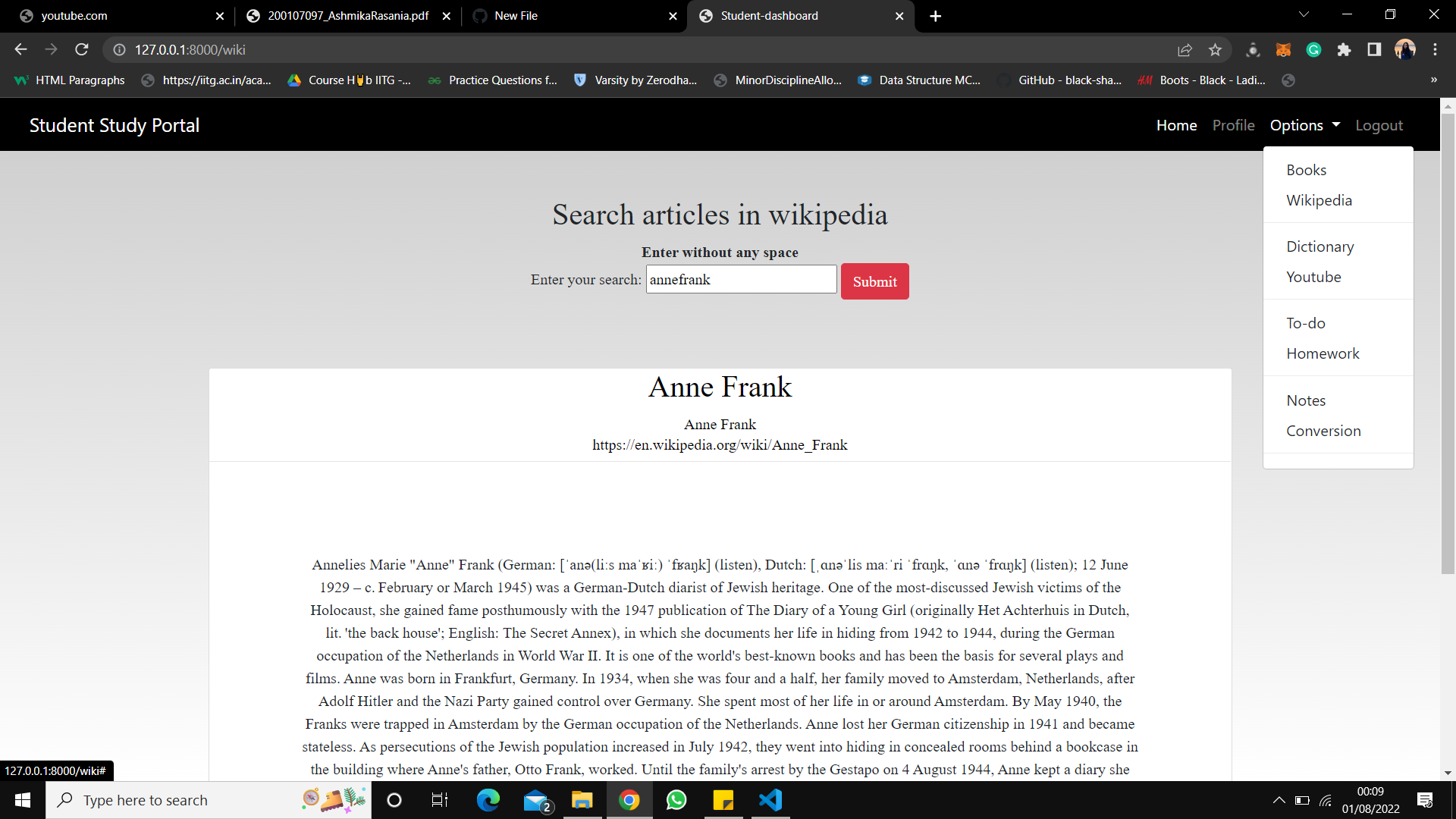
Task: Open Task View from the taskbar
Action: (440, 800)
